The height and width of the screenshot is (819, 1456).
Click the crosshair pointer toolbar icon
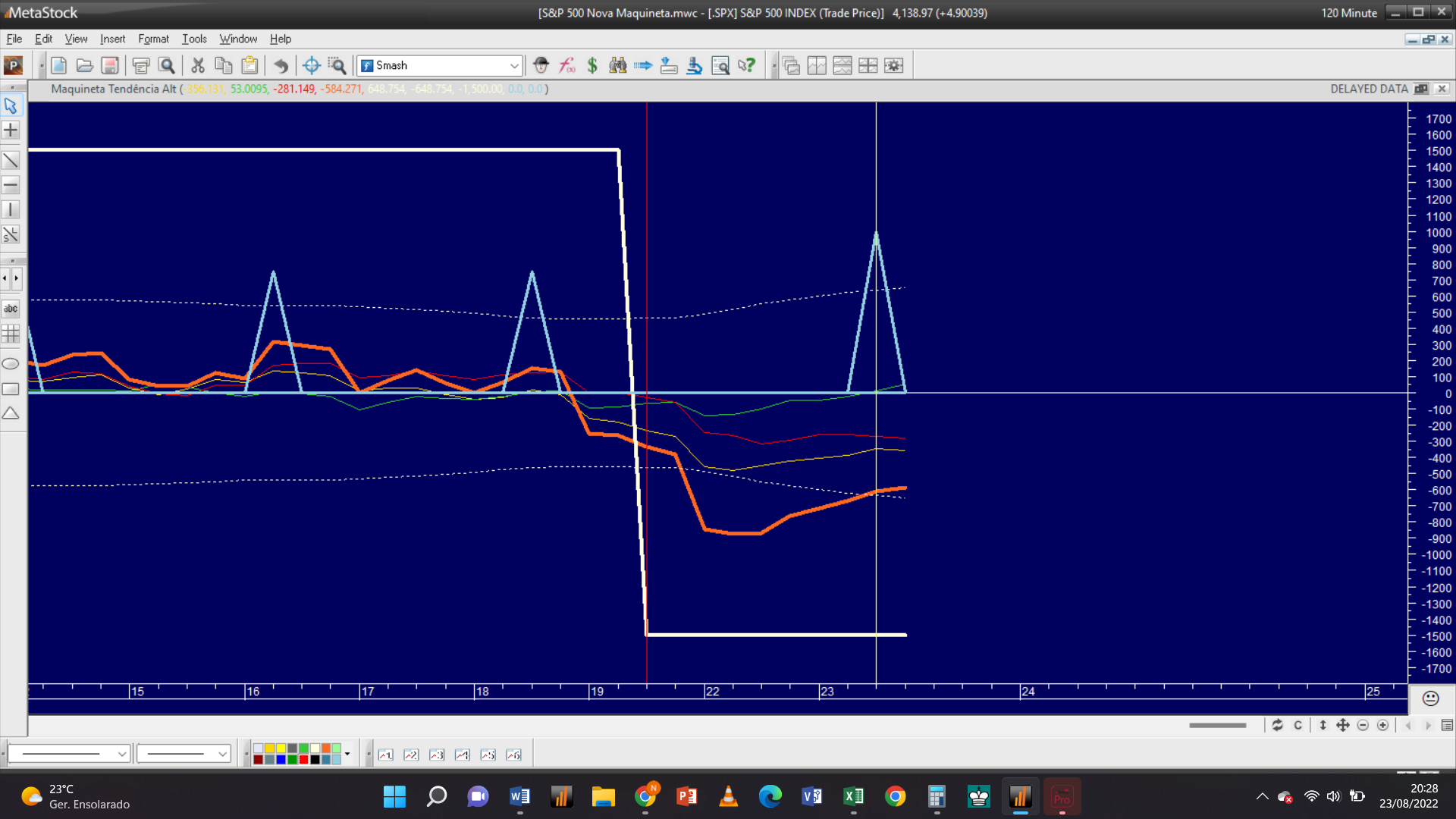[311, 66]
